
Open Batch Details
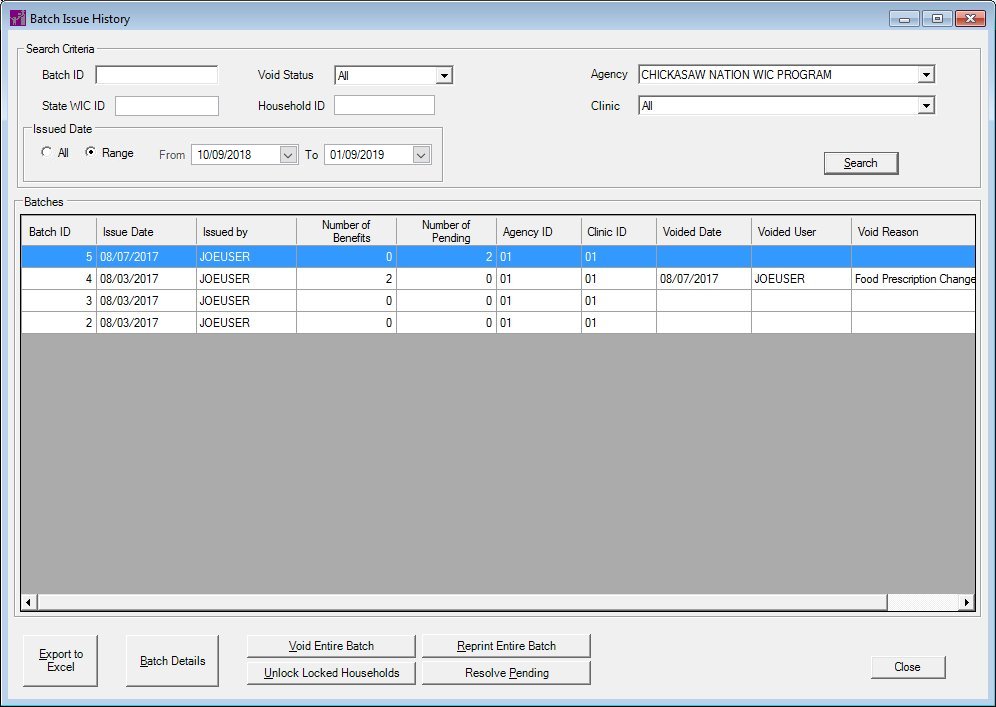172,661
